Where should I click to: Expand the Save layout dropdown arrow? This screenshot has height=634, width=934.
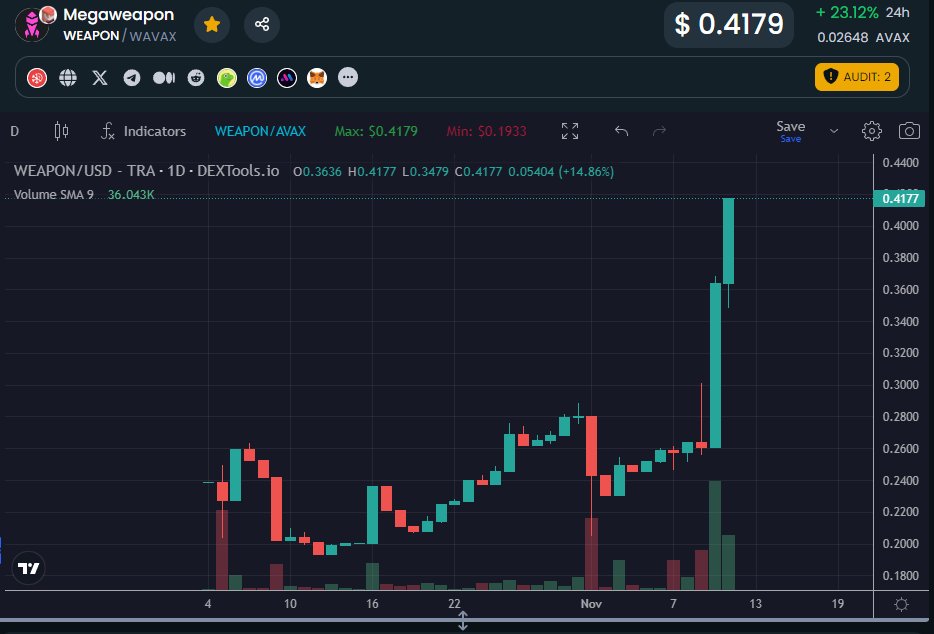coord(833,131)
